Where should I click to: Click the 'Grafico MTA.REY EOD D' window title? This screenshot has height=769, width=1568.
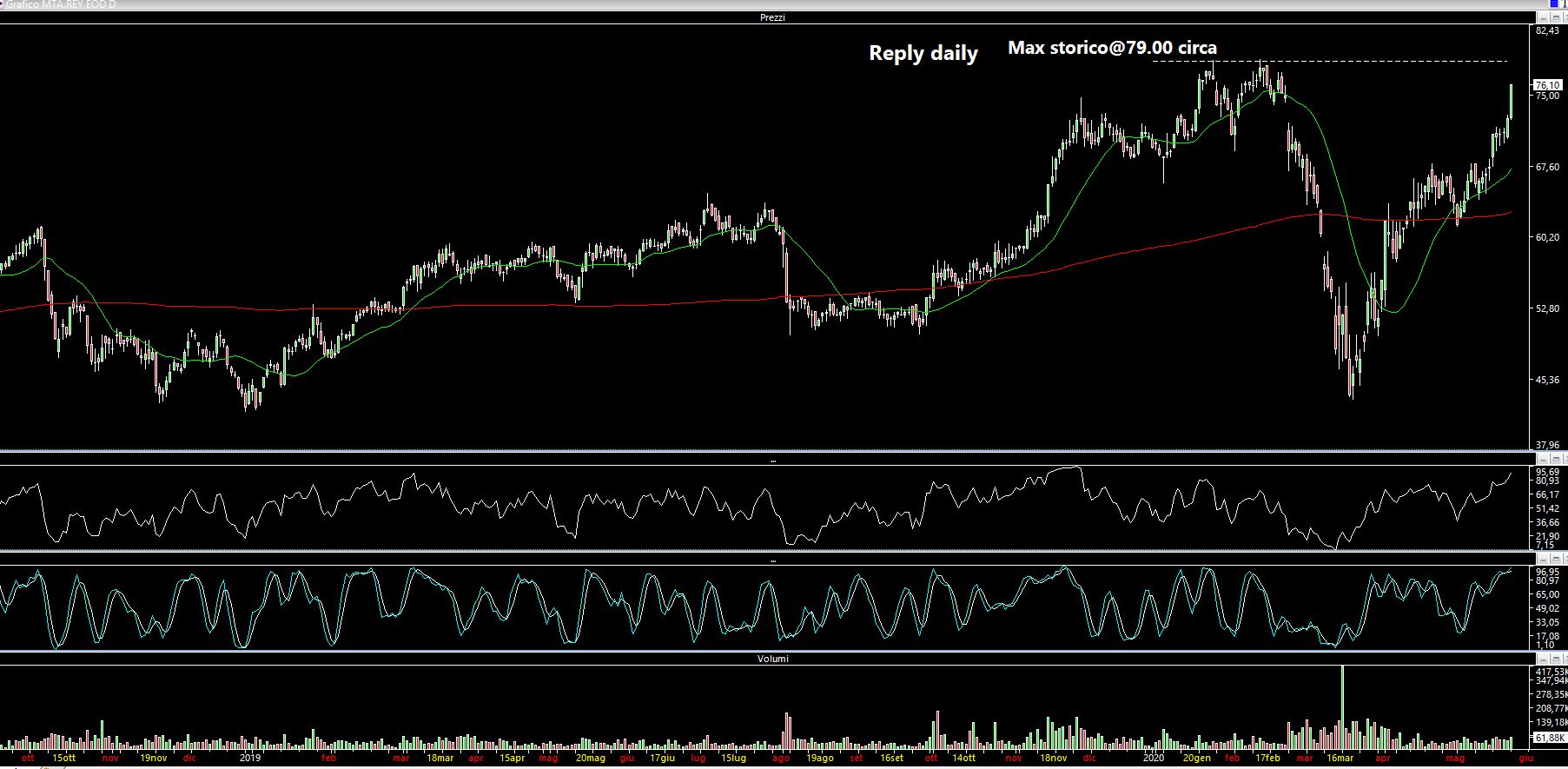[x=61, y=4]
